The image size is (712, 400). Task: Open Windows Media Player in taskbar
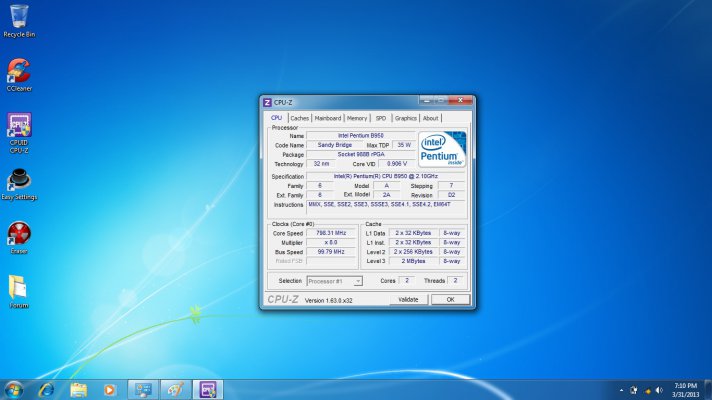click(x=109, y=390)
